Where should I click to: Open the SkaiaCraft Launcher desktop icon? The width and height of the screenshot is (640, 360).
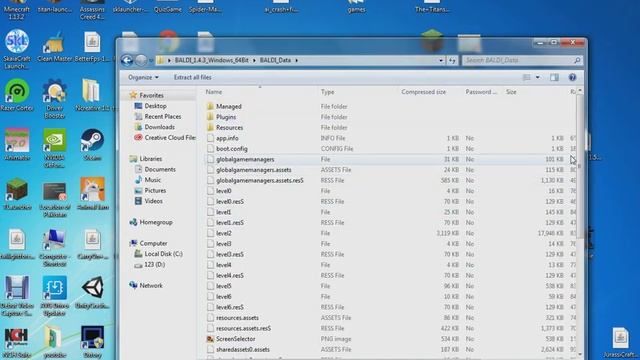17,49
